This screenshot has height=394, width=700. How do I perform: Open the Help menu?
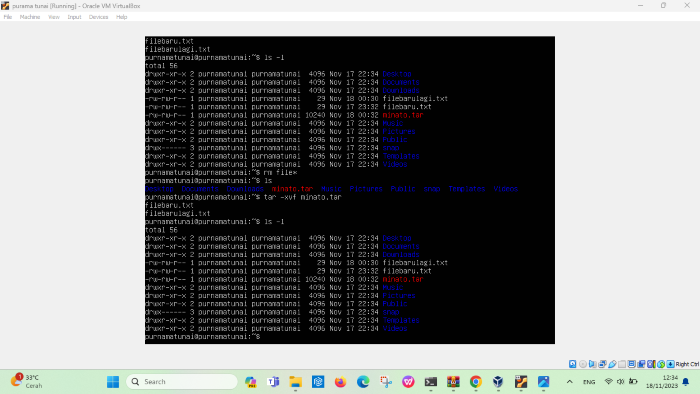(x=121, y=17)
